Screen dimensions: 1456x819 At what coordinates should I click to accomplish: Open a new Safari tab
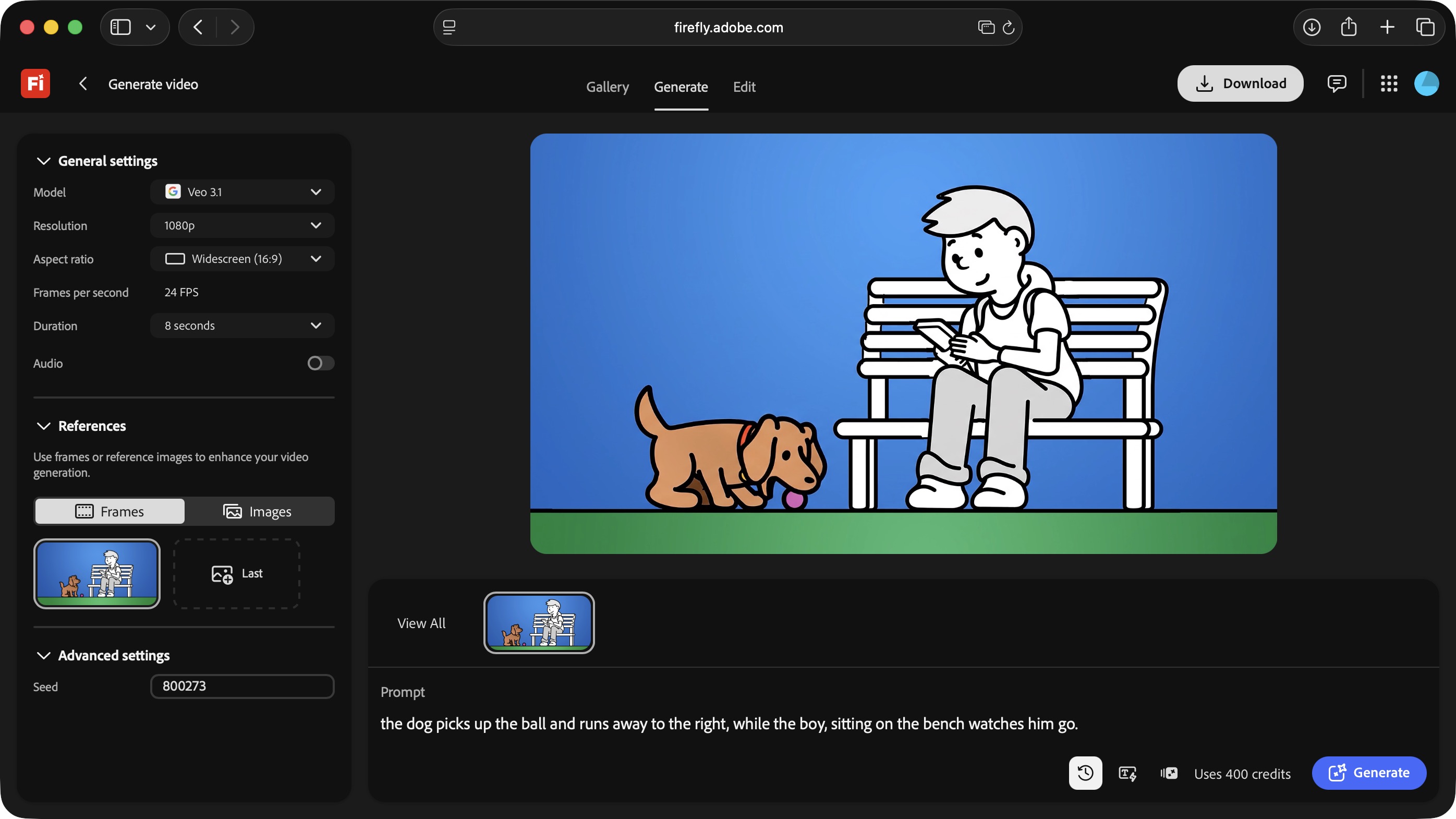[1387, 27]
